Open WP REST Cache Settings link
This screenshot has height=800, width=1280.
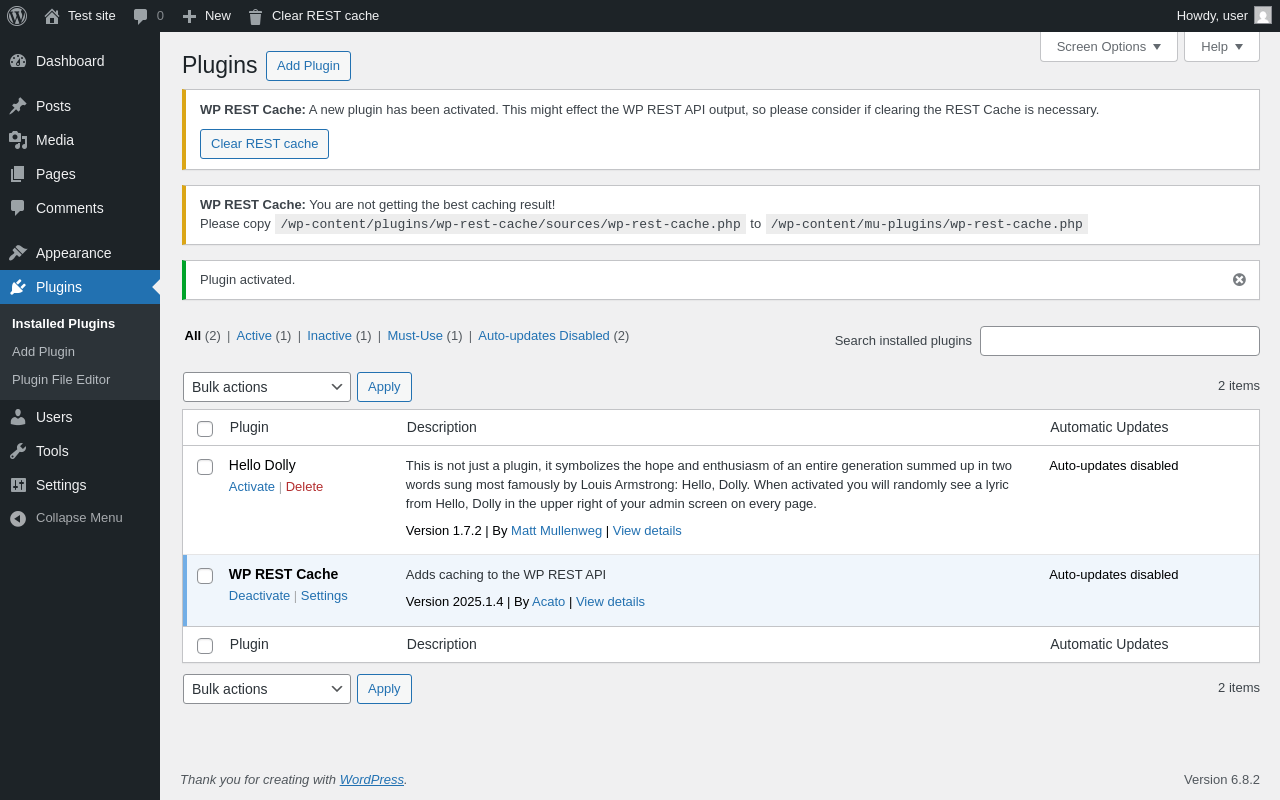pyautogui.click(x=324, y=596)
